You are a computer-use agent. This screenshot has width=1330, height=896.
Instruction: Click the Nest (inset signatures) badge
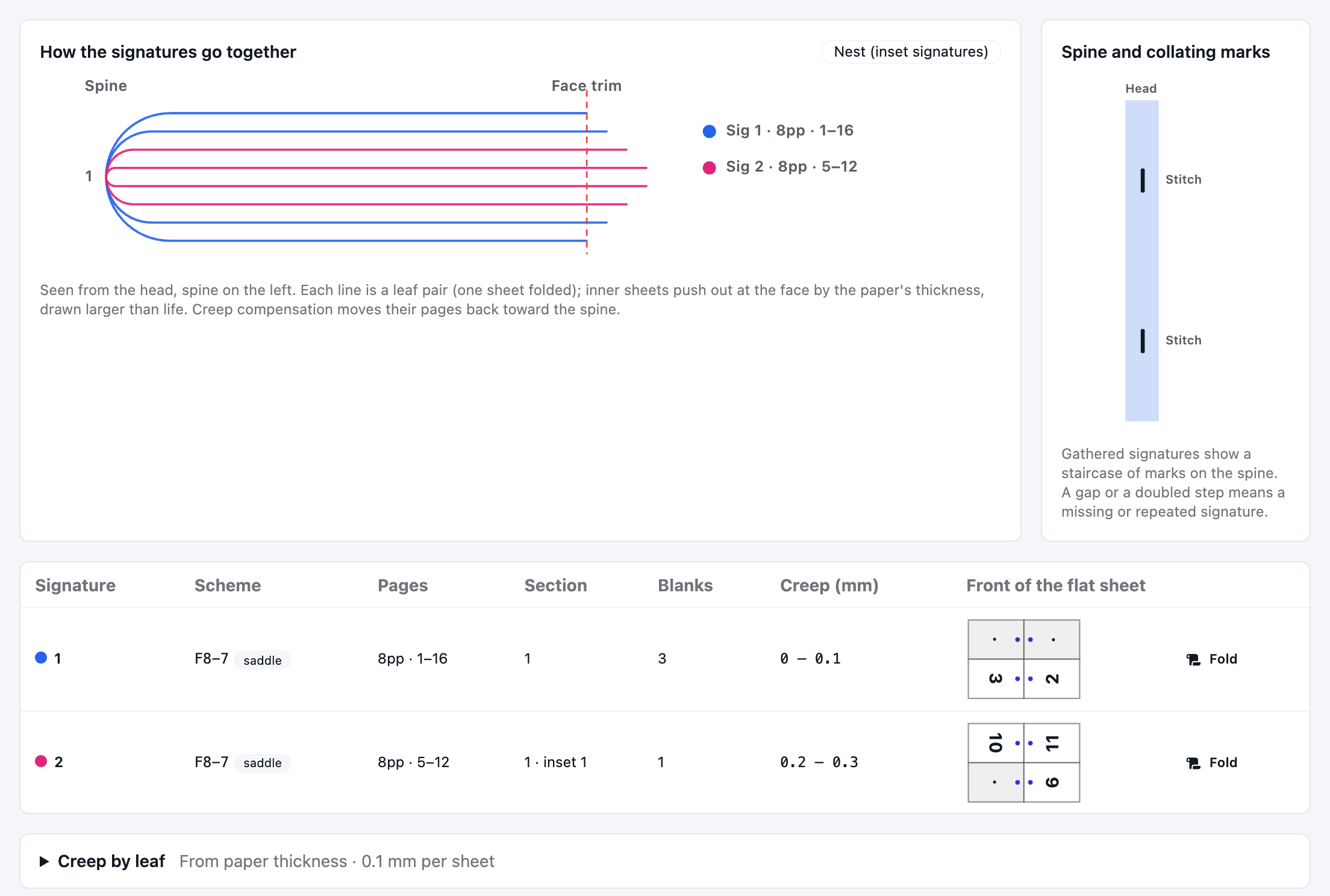[x=911, y=52]
